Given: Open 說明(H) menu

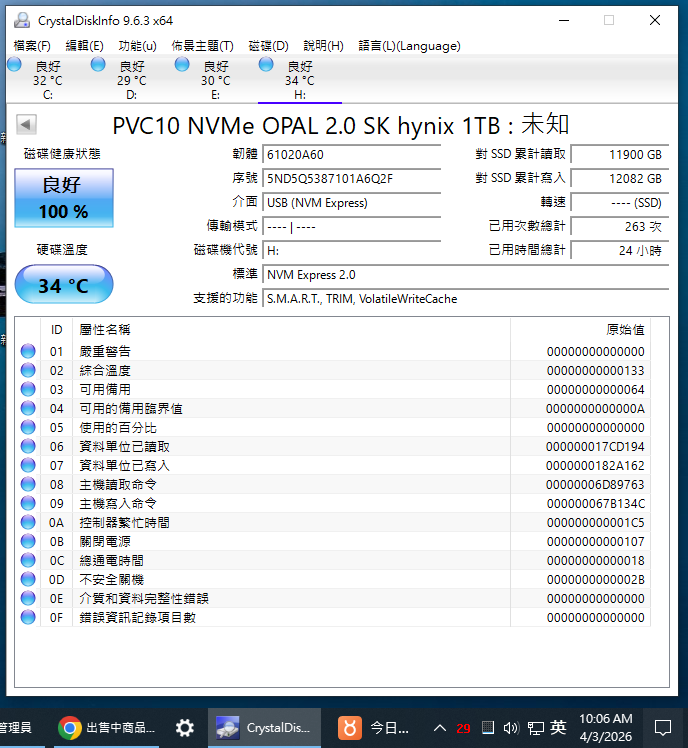Looking at the screenshot, I should (323, 46).
